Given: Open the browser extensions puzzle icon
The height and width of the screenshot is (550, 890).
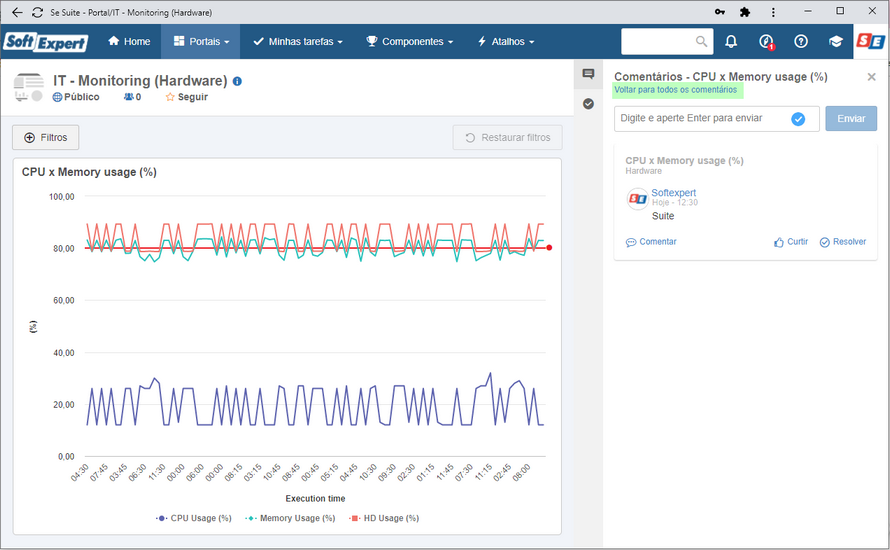Looking at the screenshot, I should (x=745, y=12).
